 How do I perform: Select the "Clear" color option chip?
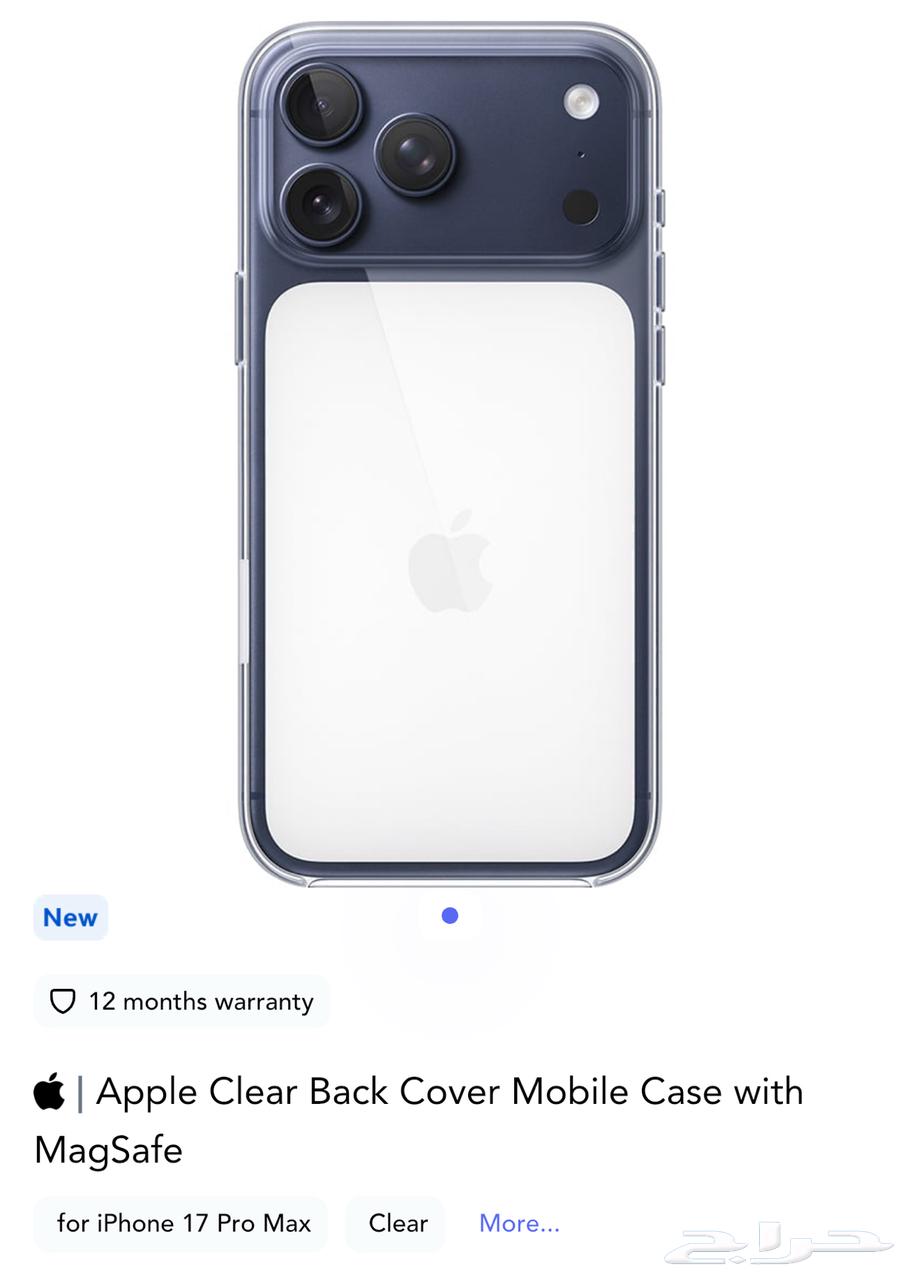pos(396,1223)
